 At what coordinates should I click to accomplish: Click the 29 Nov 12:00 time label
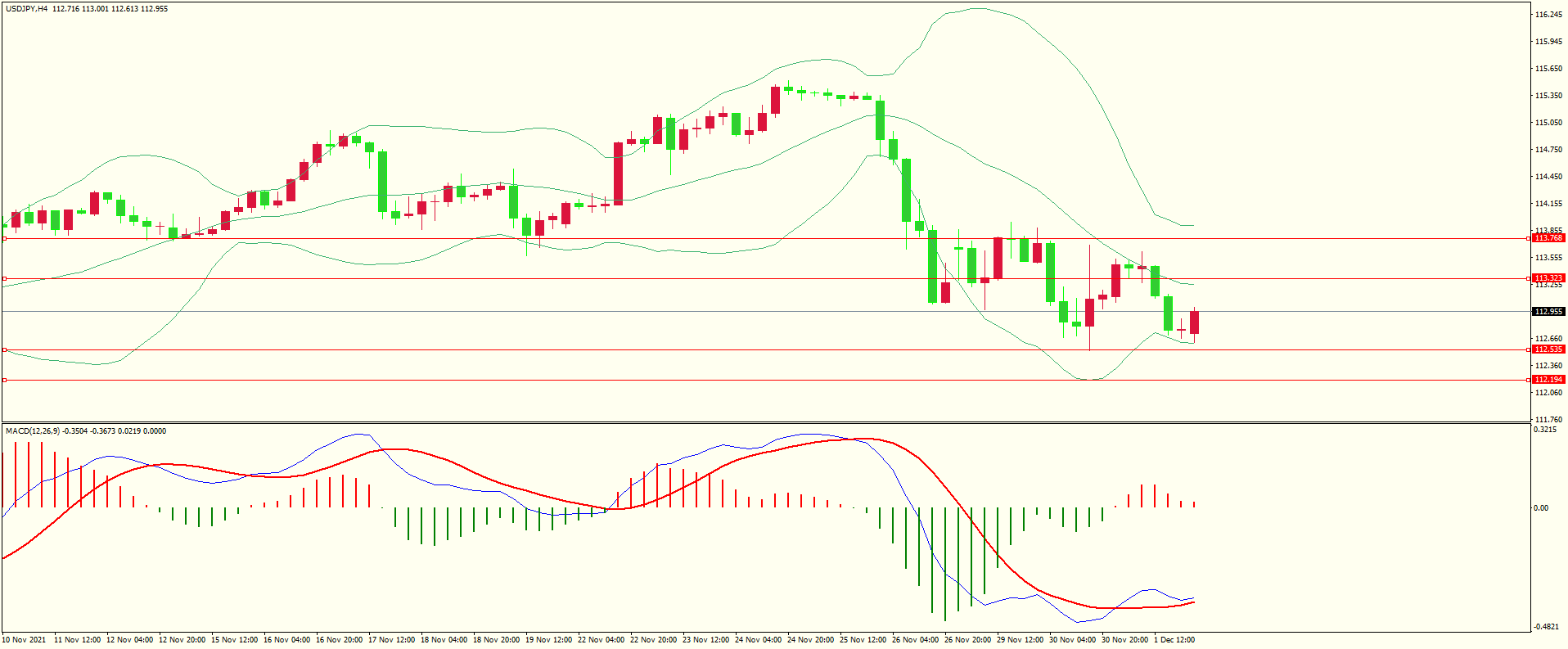[x=1020, y=640]
